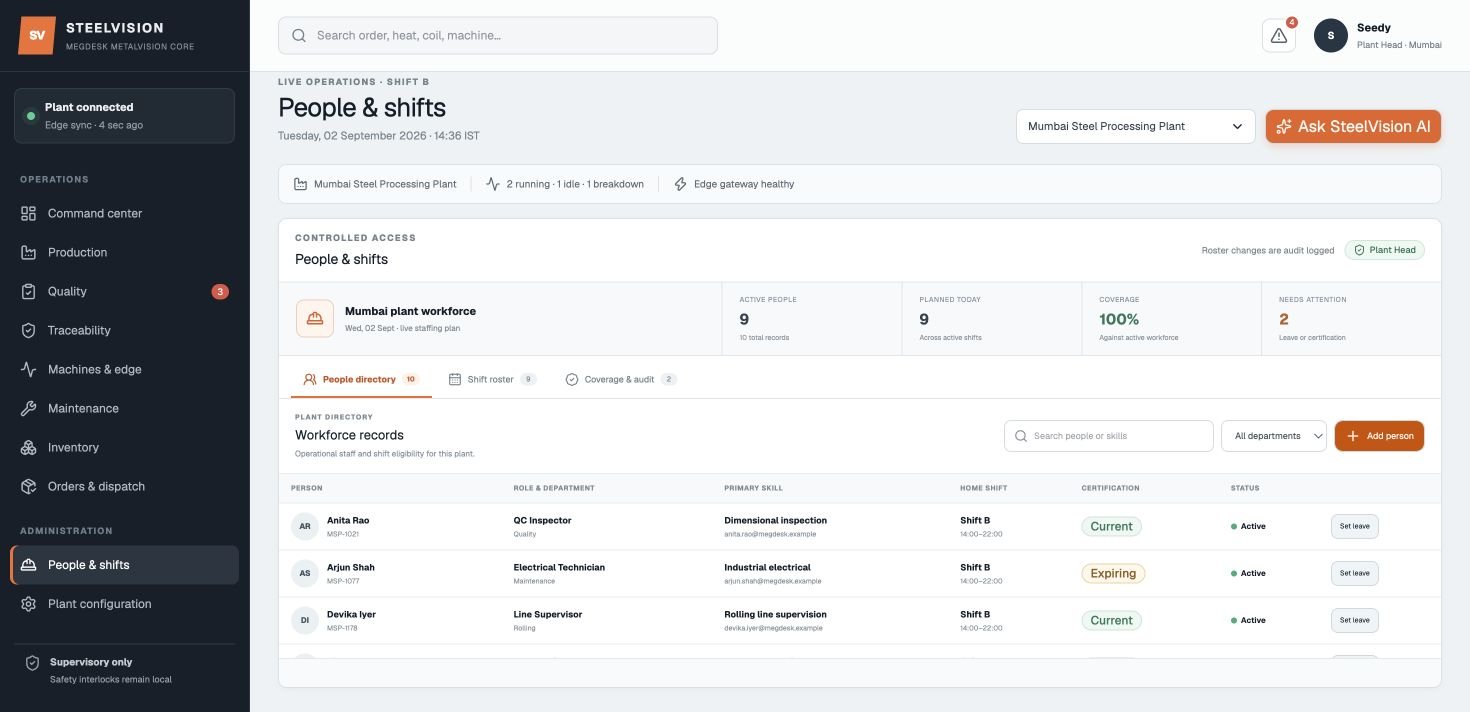Expand the All departments filter dropdown
The width and height of the screenshot is (1470, 712).
tap(1274, 436)
